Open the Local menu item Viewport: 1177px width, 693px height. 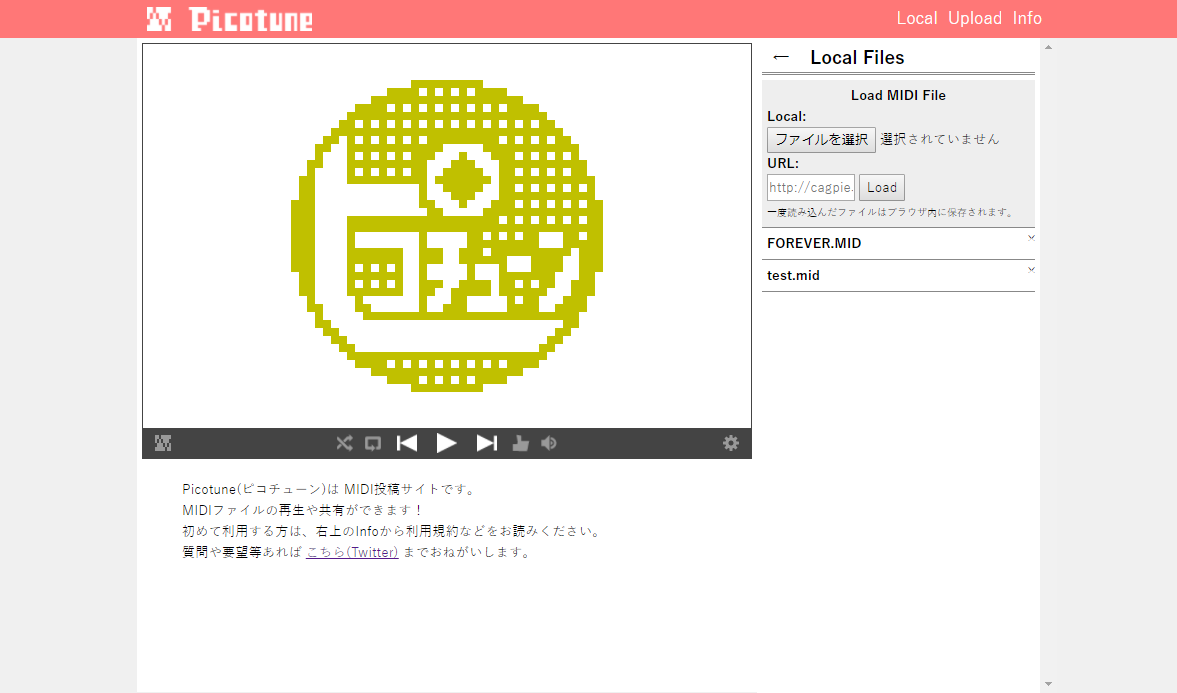(917, 18)
